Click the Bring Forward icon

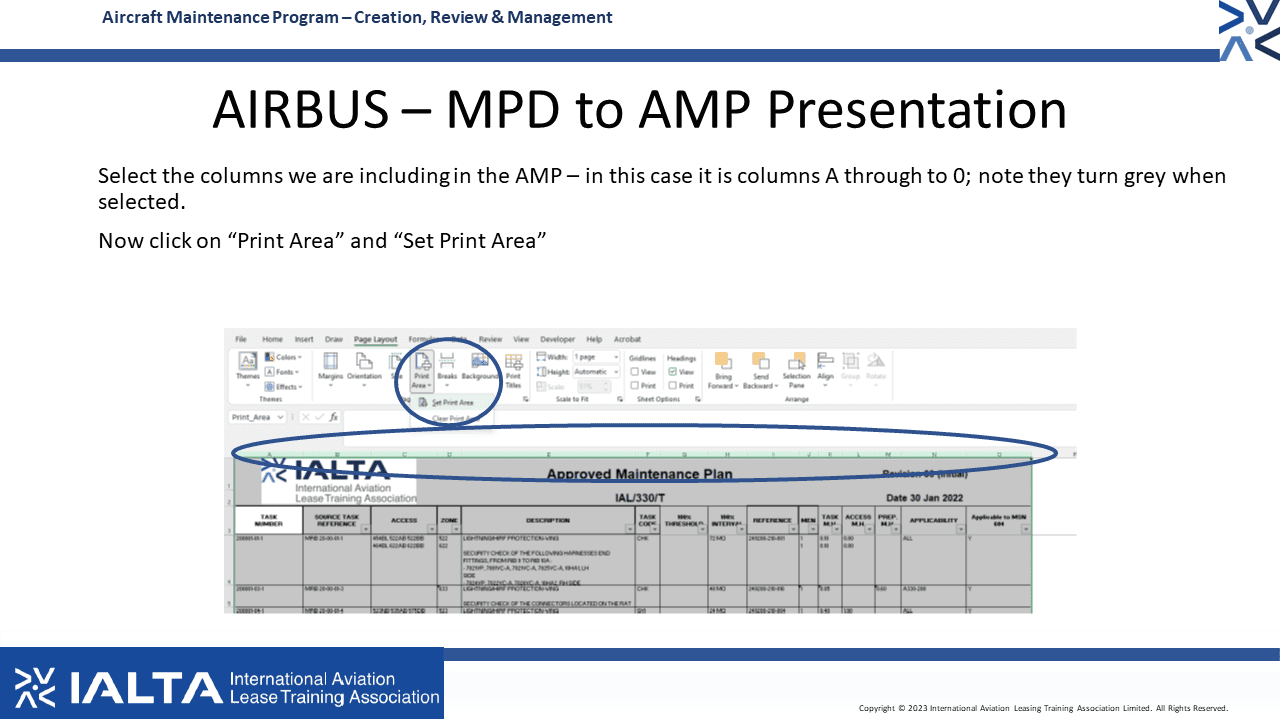723,360
